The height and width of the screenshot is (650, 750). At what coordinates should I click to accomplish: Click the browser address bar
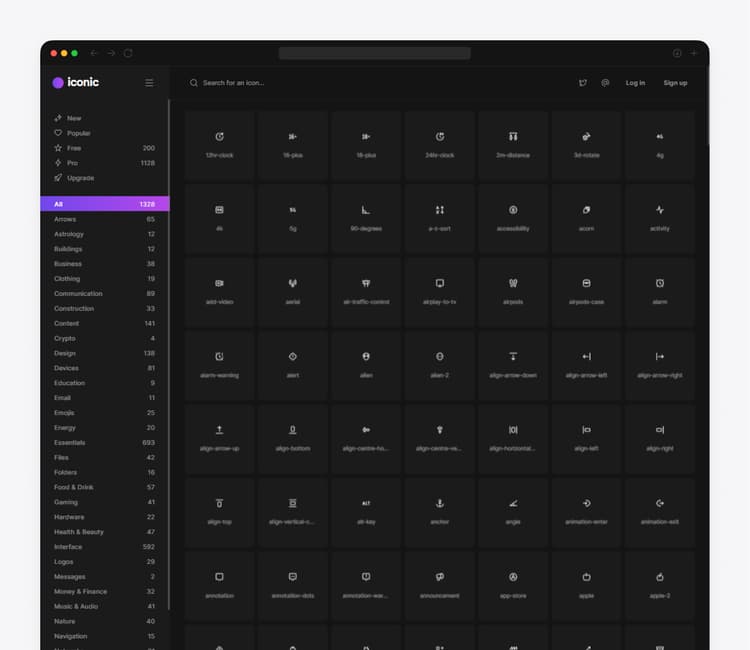point(375,53)
